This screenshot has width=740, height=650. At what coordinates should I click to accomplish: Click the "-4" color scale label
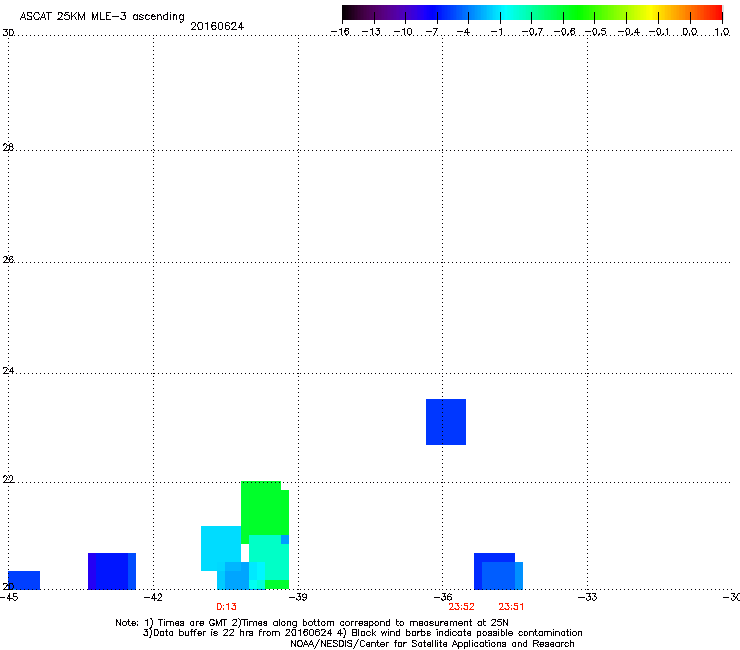[463, 32]
